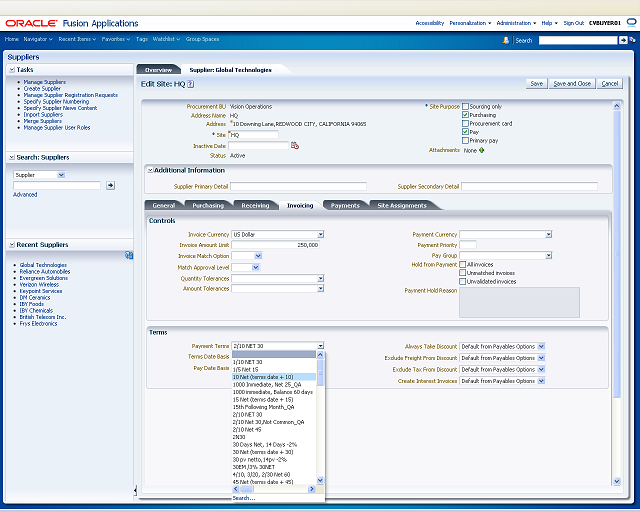
Task: Switch to the Purchasing tab
Action: (208, 205)
